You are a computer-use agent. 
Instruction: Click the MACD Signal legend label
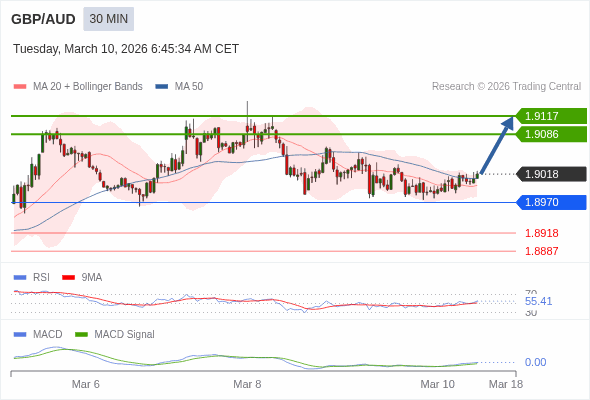125,335
